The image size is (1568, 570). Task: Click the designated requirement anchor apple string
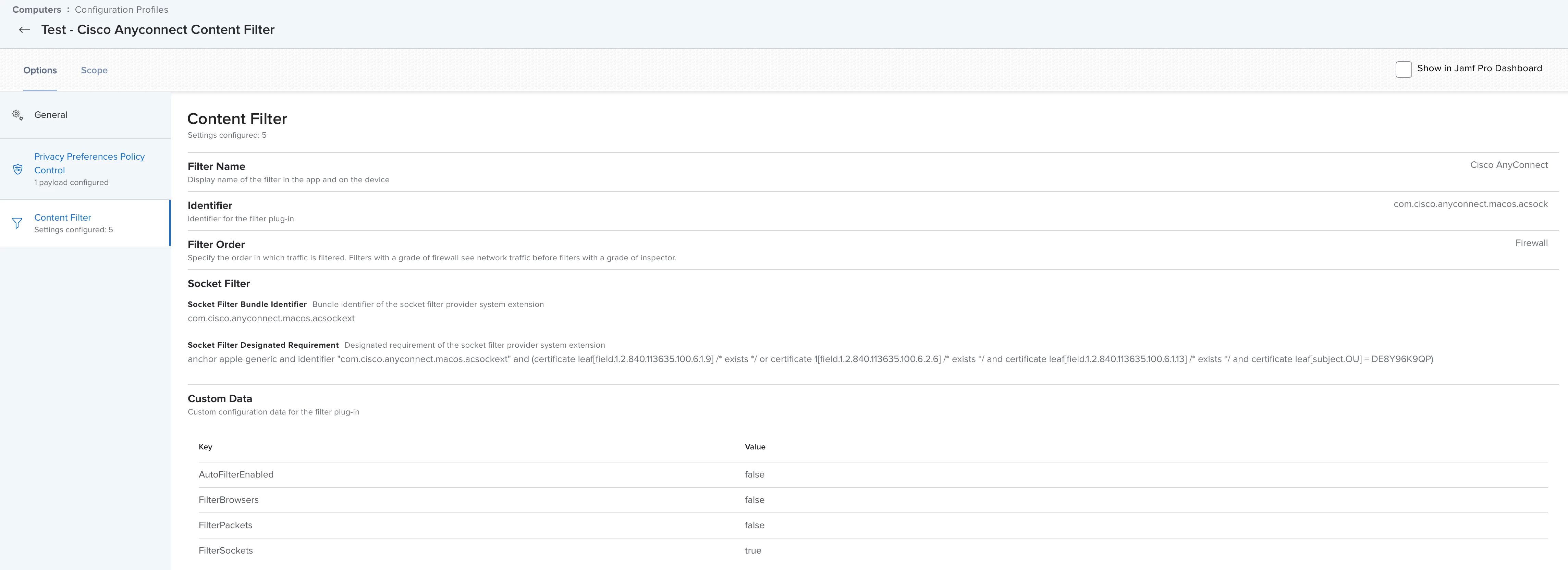pos(810,359)
